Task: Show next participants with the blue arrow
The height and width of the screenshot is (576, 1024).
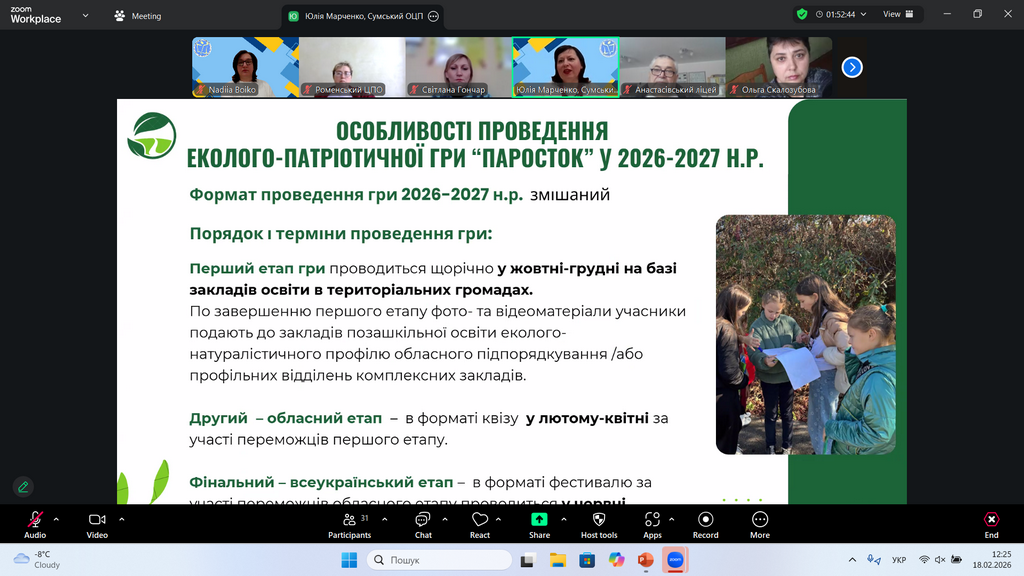Action: pos(852,67)
